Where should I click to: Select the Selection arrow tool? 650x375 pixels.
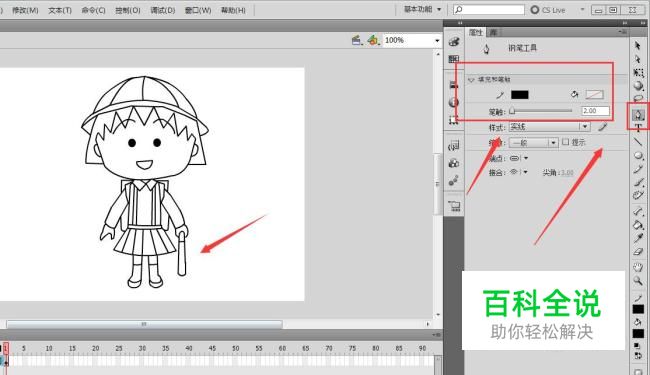click(638, 46)
